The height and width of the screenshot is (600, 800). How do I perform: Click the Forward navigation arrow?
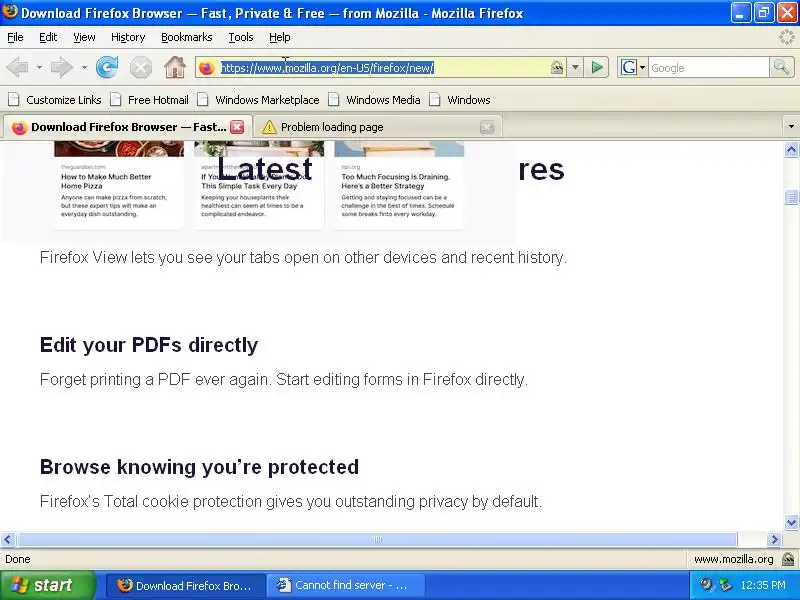tap(62, 67)
